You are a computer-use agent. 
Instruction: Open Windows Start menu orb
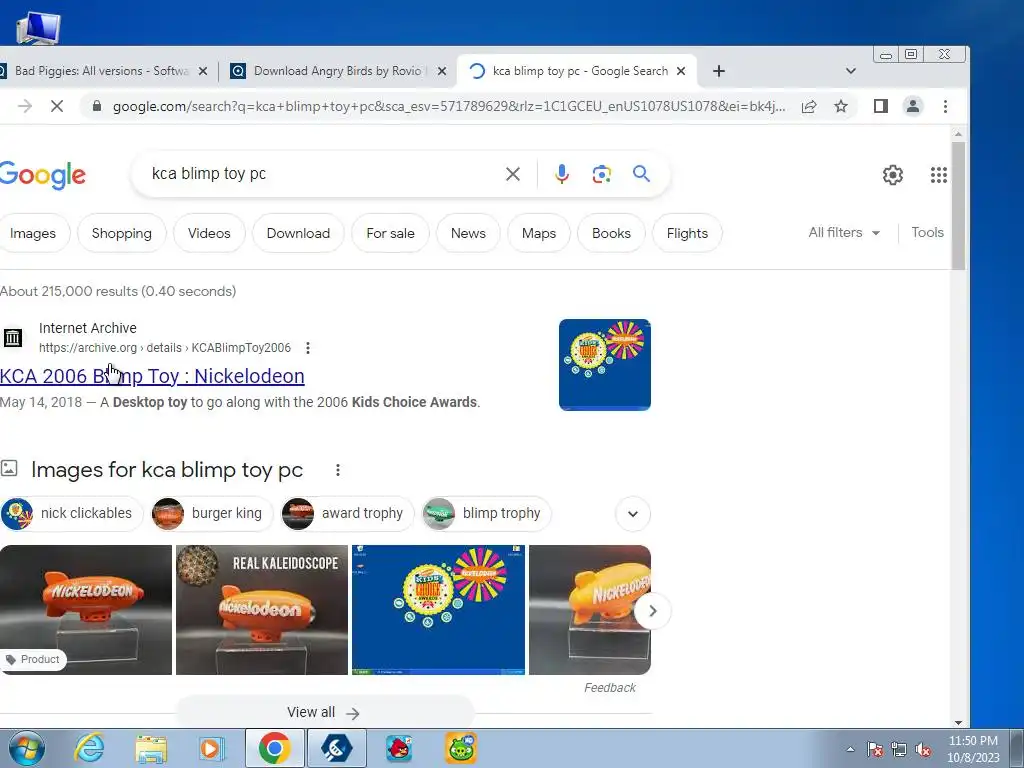tap(25, 748)
